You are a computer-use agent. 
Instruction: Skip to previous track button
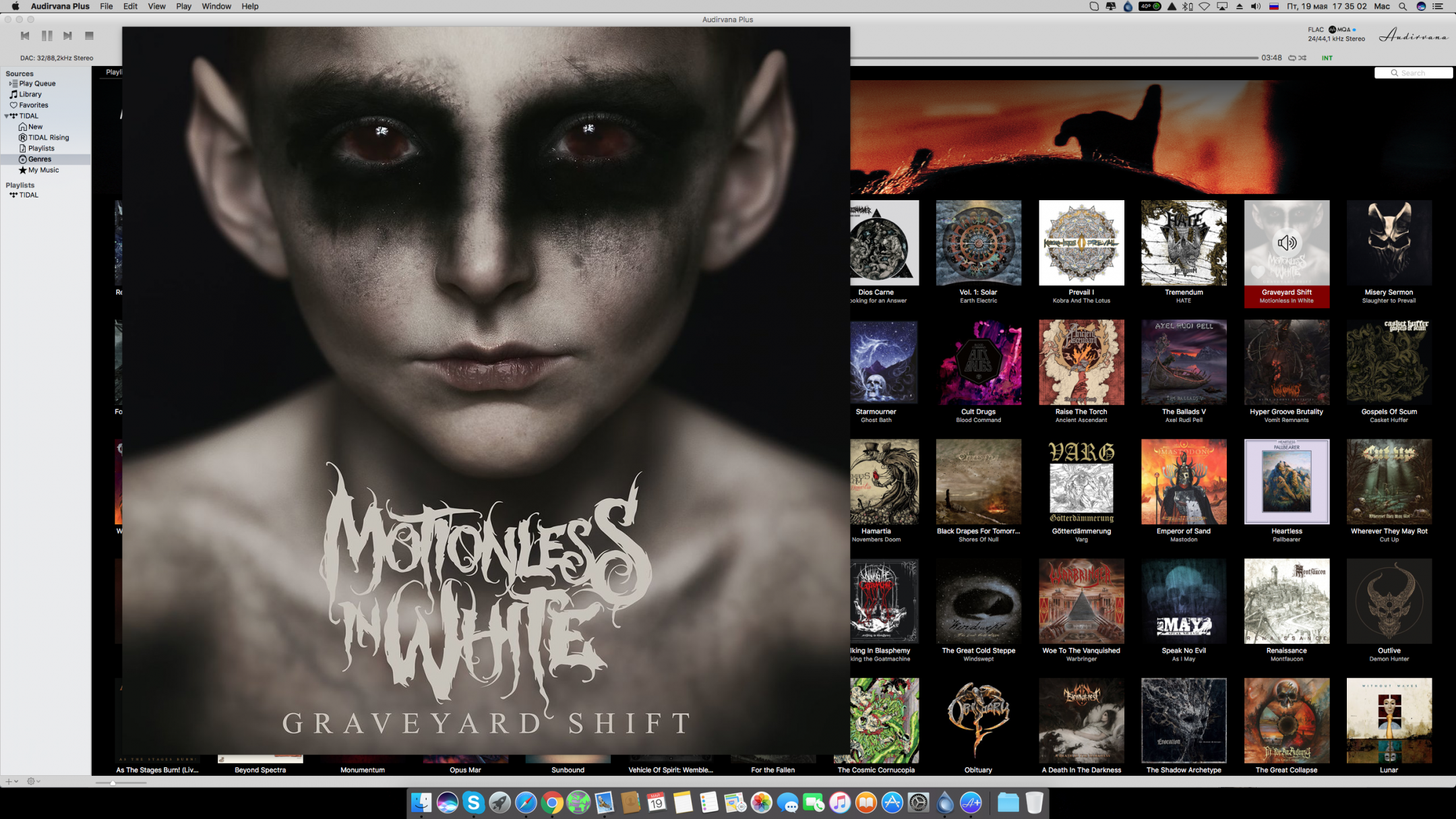coord(25,36)
